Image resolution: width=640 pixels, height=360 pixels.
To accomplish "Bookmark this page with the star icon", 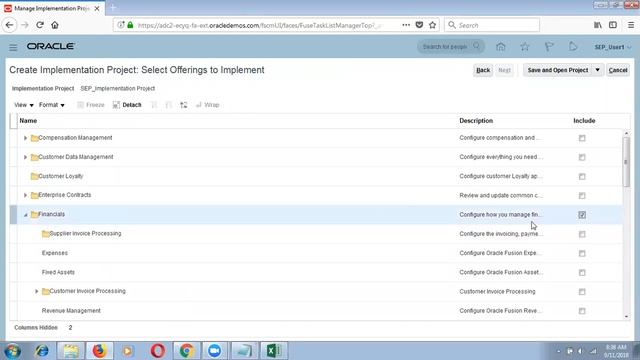I will [x=432, y=25].
